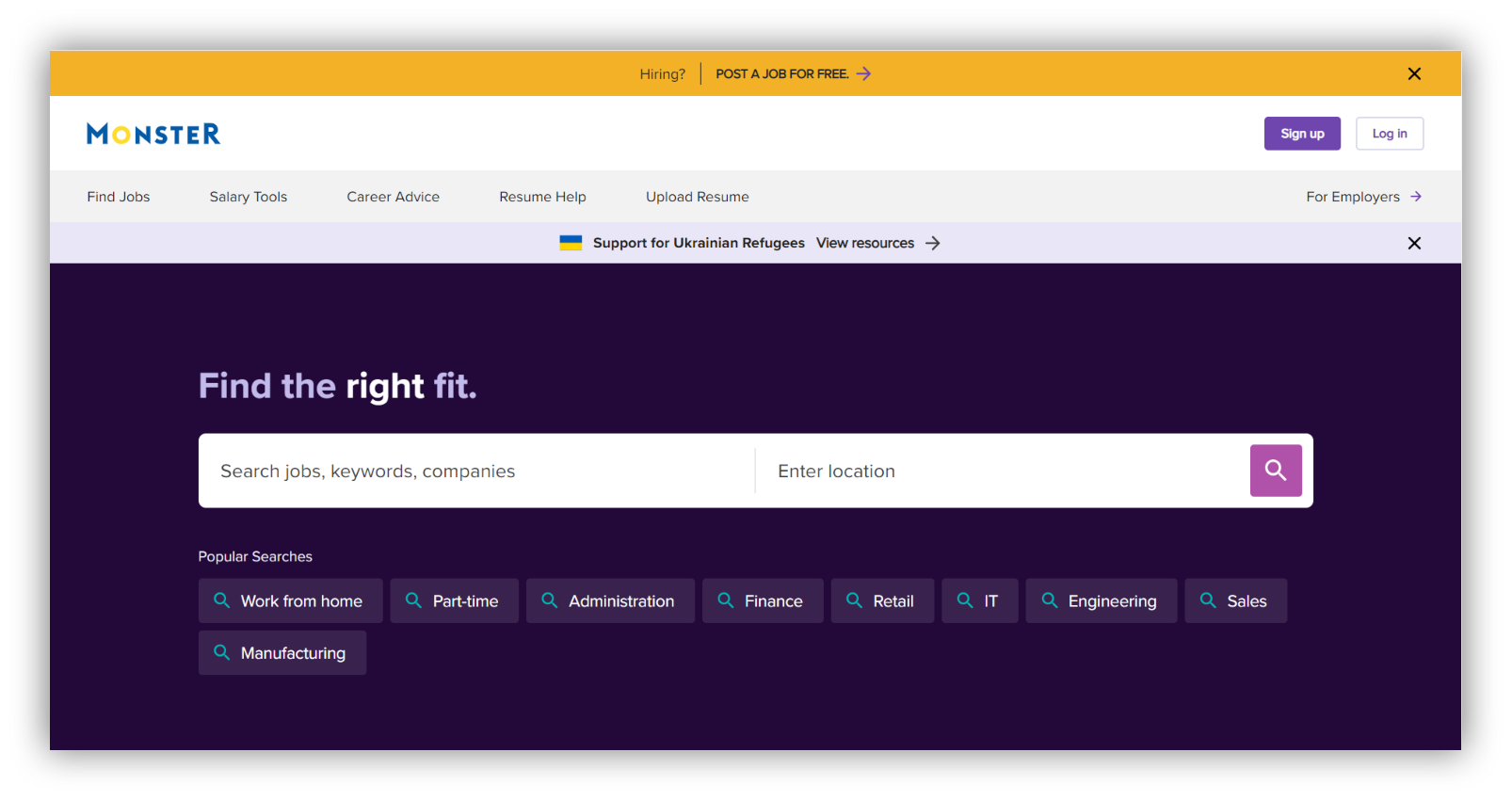Focus the Enter location field
1512x800 pixels.
click(x=1003, y=471)
